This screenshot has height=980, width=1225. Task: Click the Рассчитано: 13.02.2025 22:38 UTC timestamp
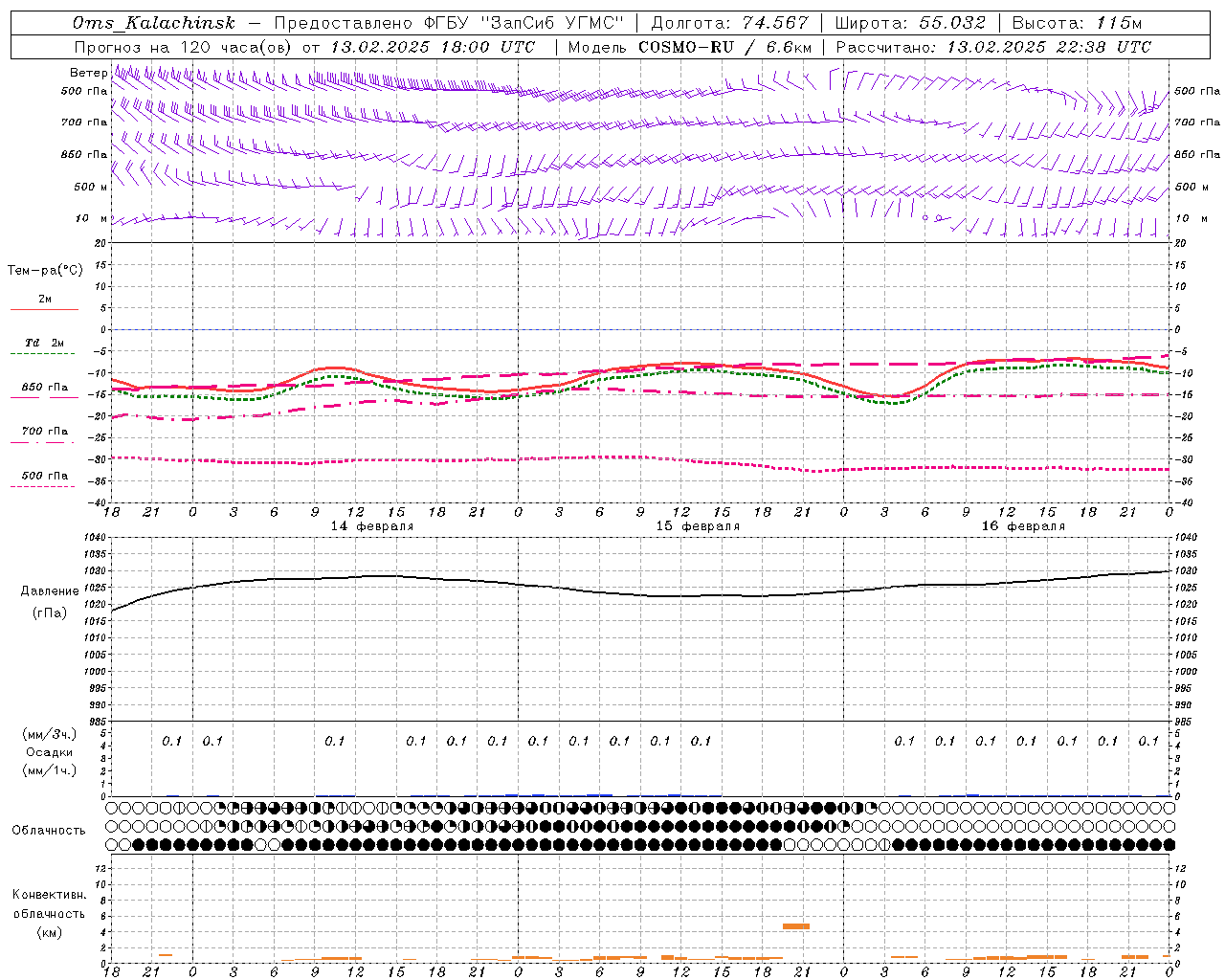993,47
